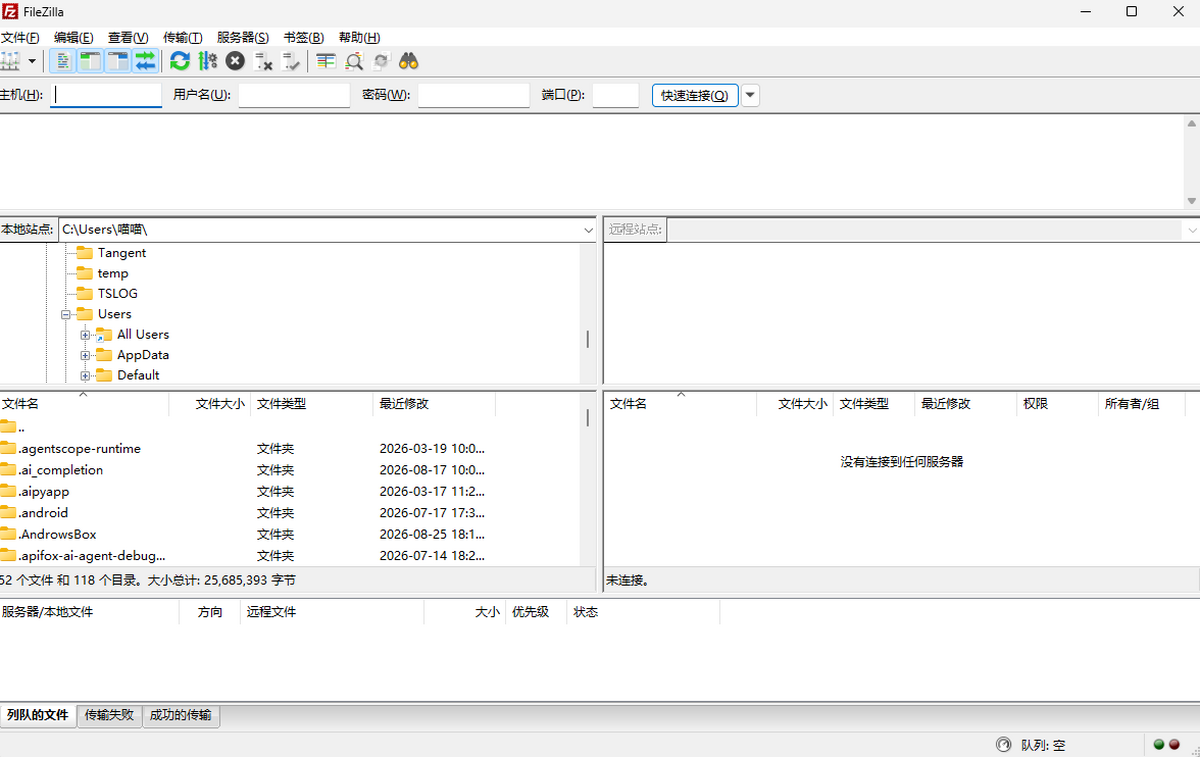Open the 文件(F) menu

pyautogui.click(x=20, y=37)
